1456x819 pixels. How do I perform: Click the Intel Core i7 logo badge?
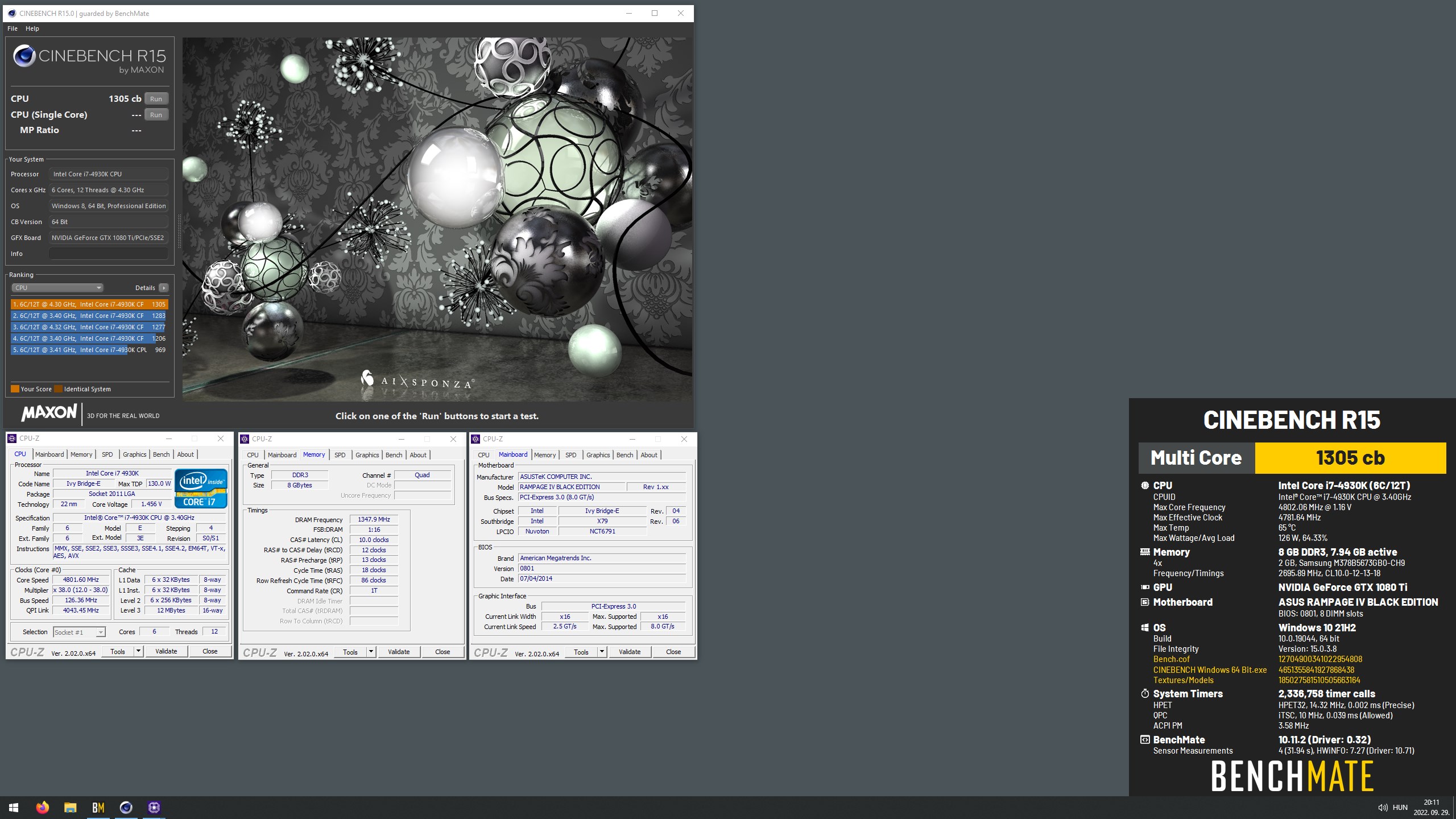(x=201, y=489)
